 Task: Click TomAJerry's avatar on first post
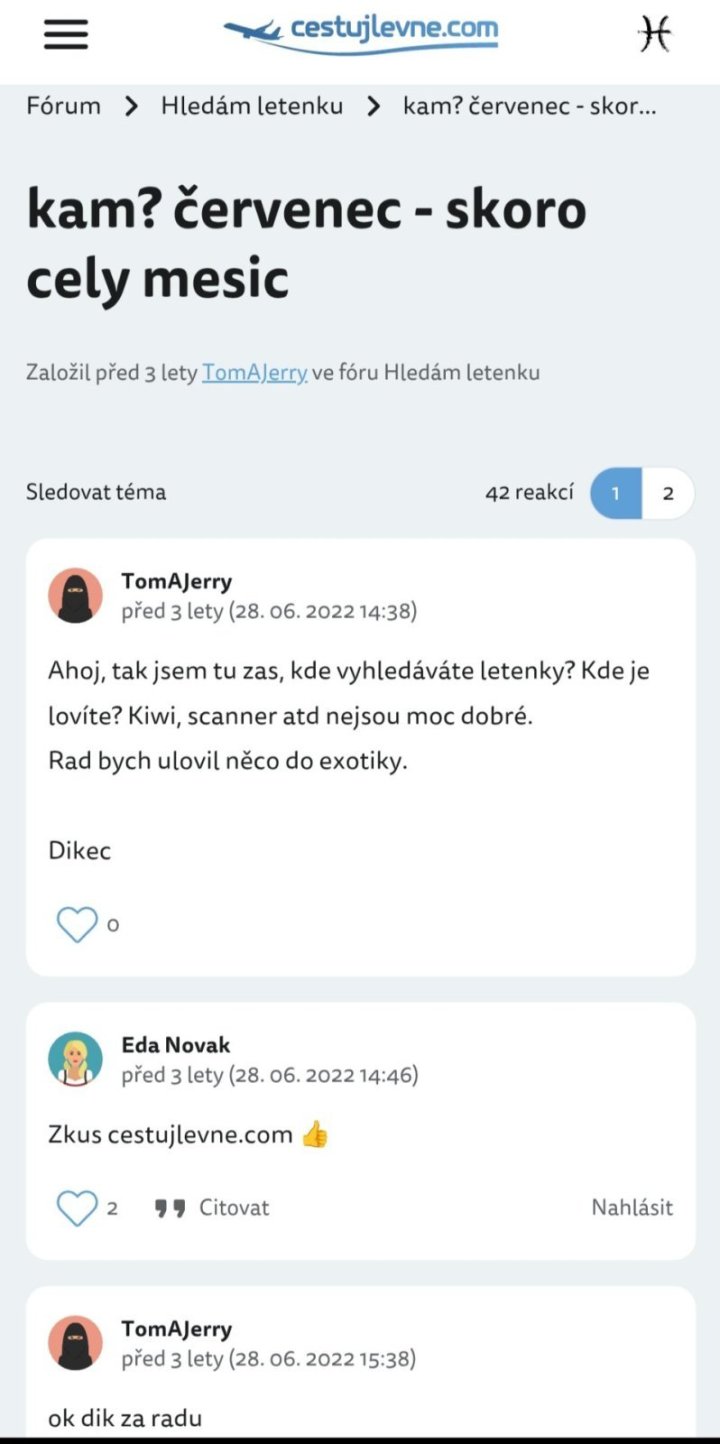(75, 596)
